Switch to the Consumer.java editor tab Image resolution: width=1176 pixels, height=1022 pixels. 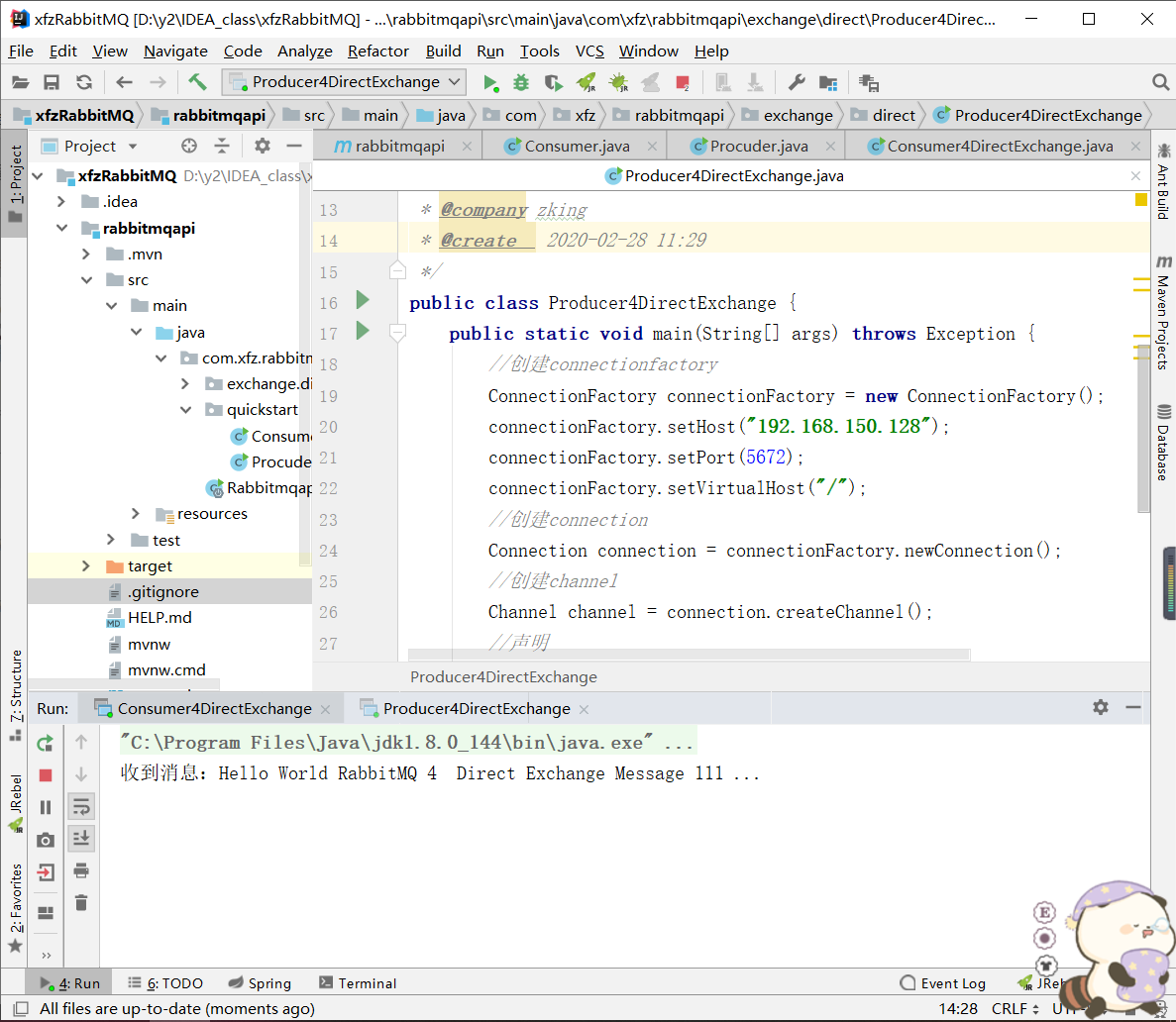point(577,147)
